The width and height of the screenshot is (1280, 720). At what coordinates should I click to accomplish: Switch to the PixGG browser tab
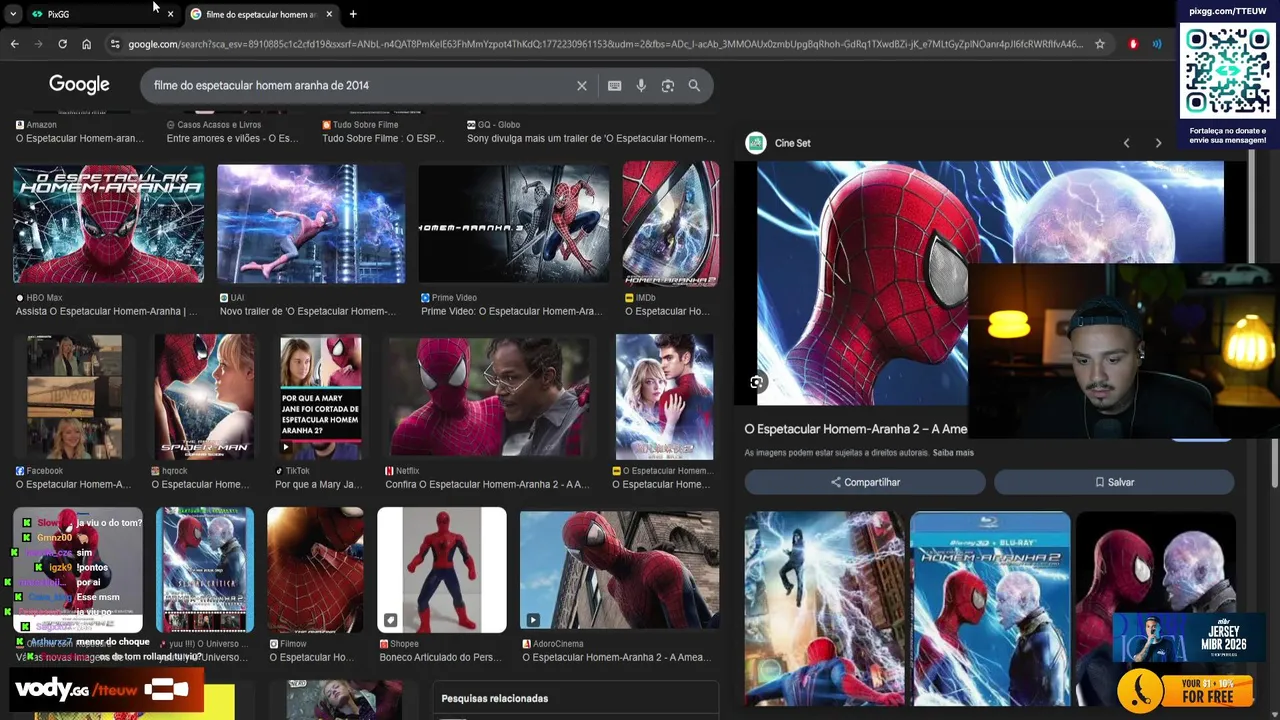[100, 14]
